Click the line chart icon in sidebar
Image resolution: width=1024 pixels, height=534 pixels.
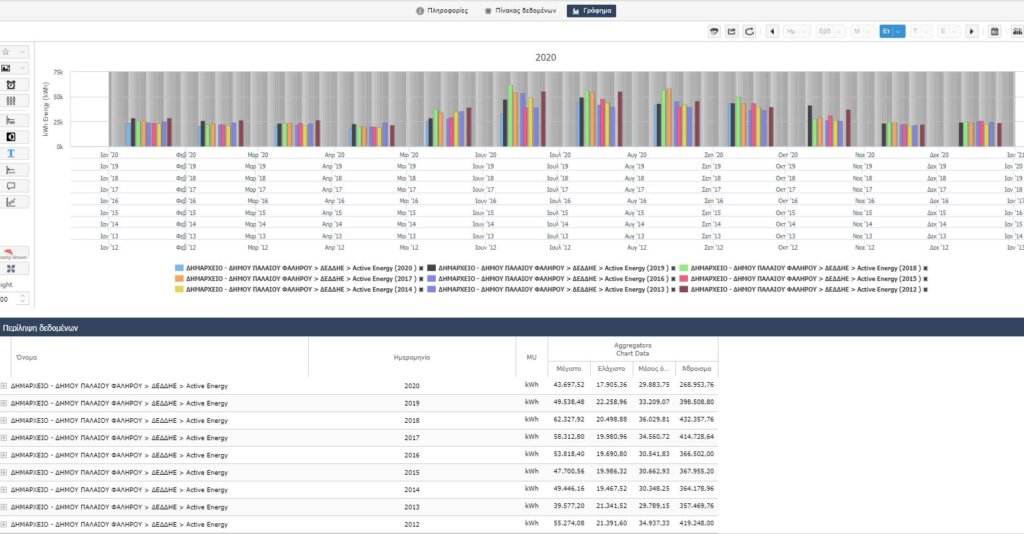point(11,202)
